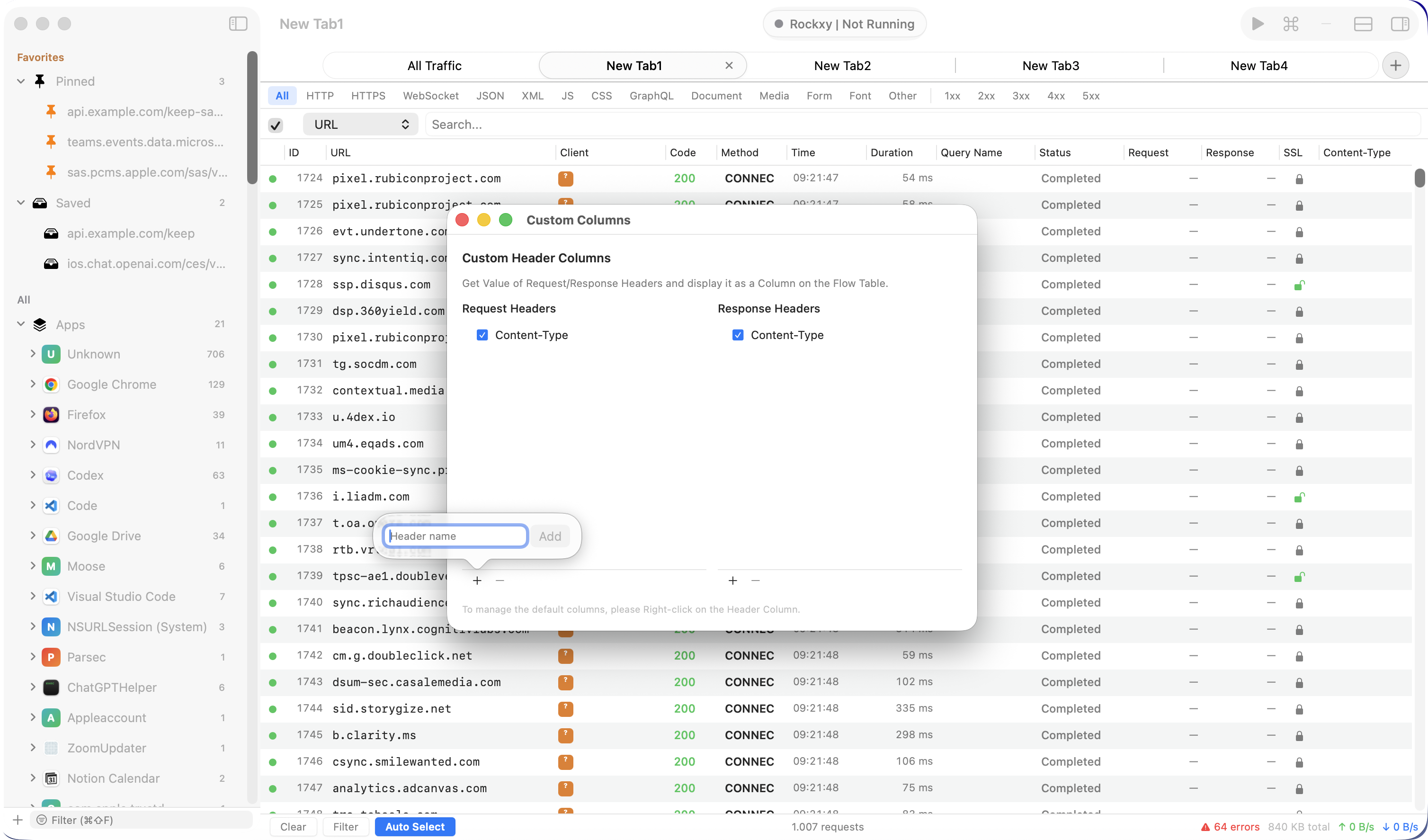Viewport: 1428px width, 840px height.
Task: Switch to New Tab4
Action: coord(1258,66)
